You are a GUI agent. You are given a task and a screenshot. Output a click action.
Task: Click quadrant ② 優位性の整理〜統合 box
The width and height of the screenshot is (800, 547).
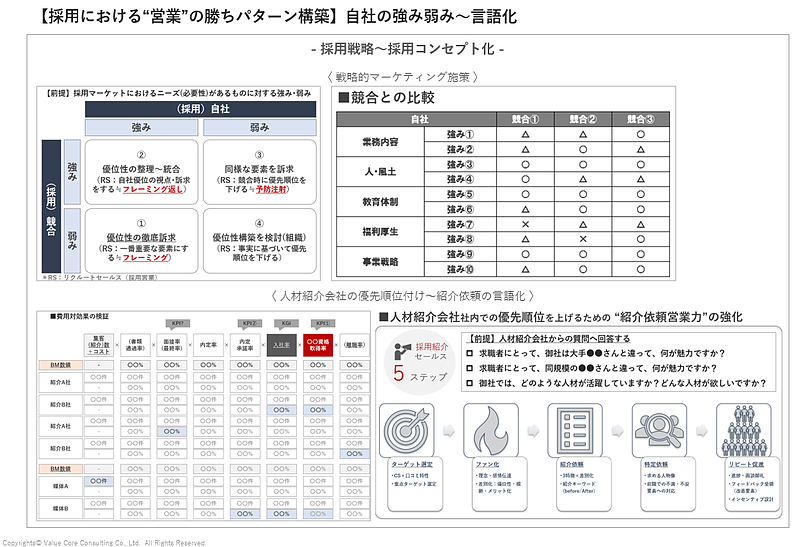141,172
